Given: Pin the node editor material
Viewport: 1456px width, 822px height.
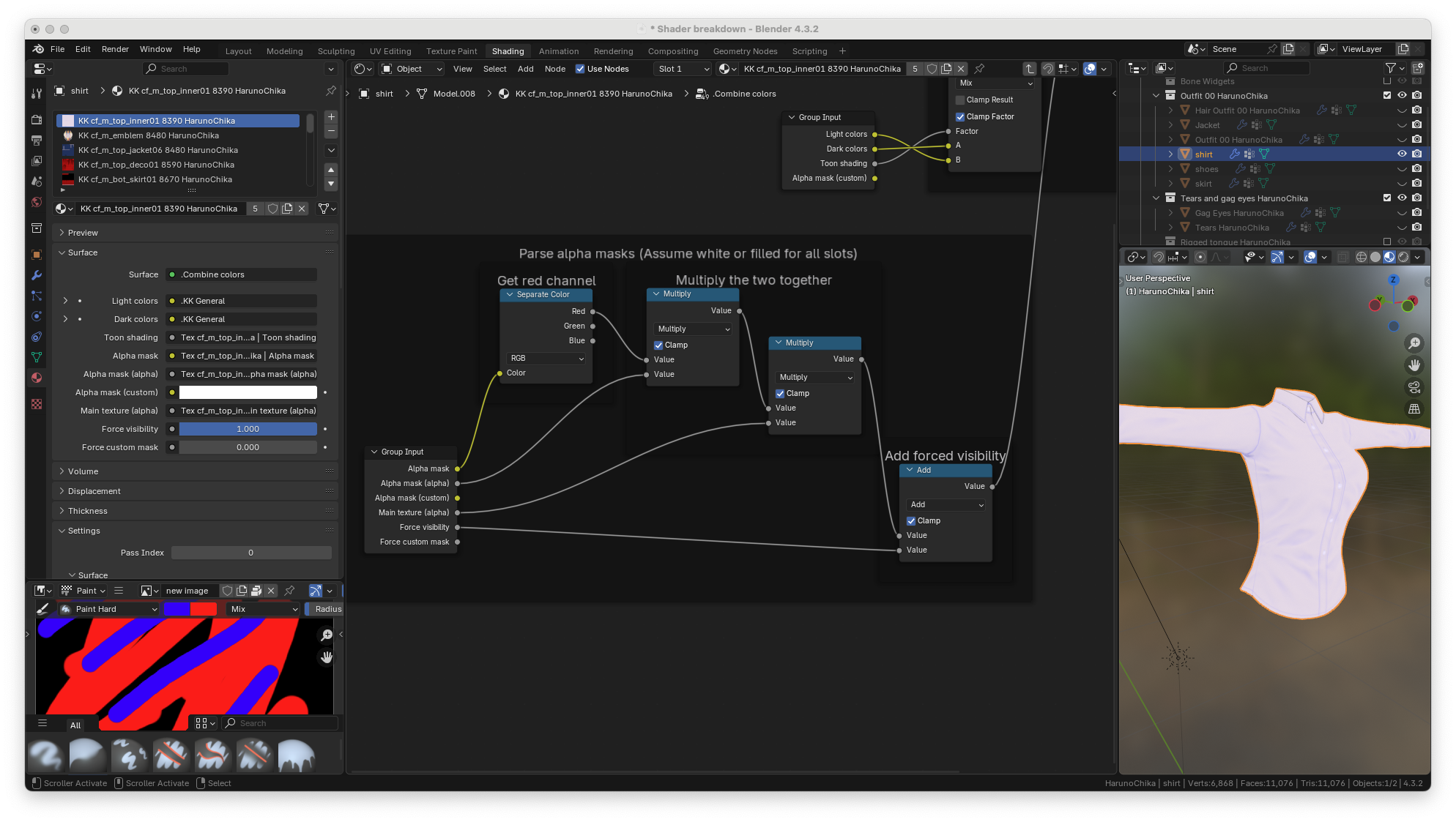Looking at the screenshot, I should pos(979,69).
